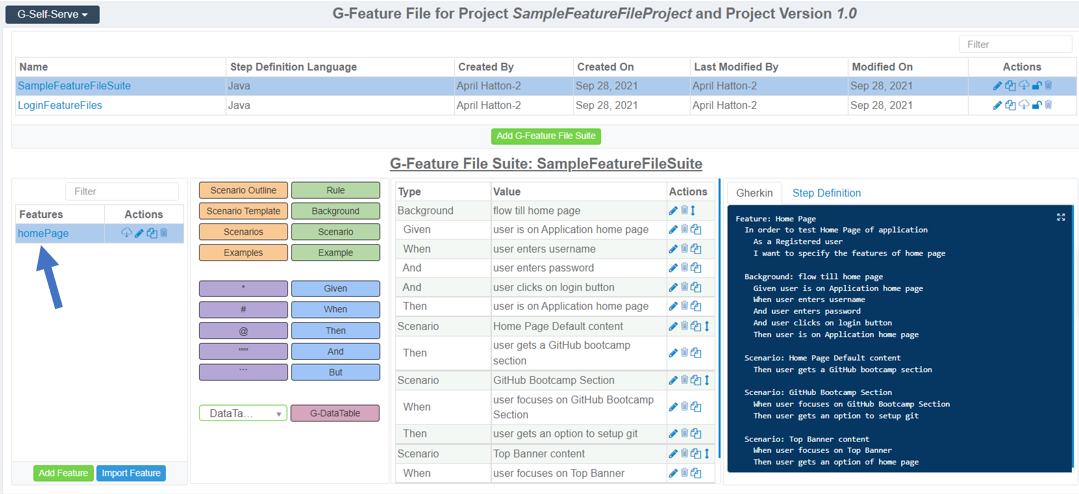The width and height of the screenshot is (1079, 494).
Task: Focus the Filter field above suites table
Action: [1015, 44]
